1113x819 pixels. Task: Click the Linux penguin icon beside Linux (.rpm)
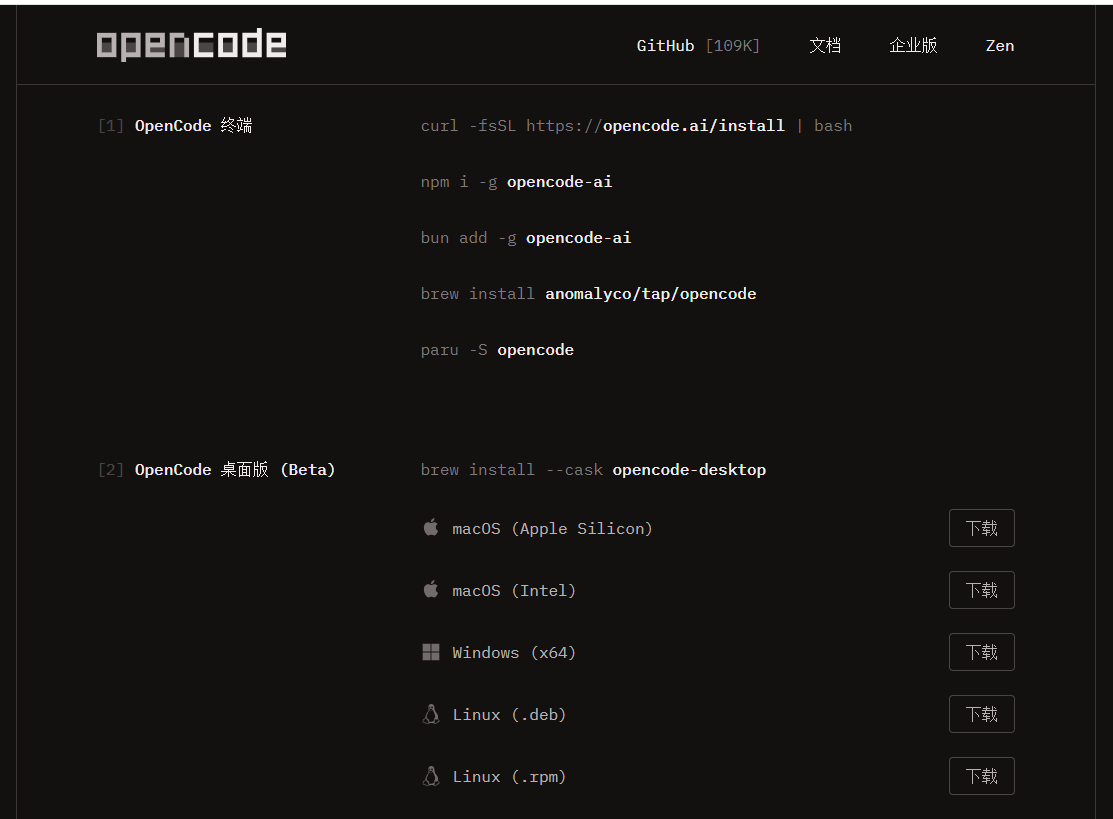[431, 776]
